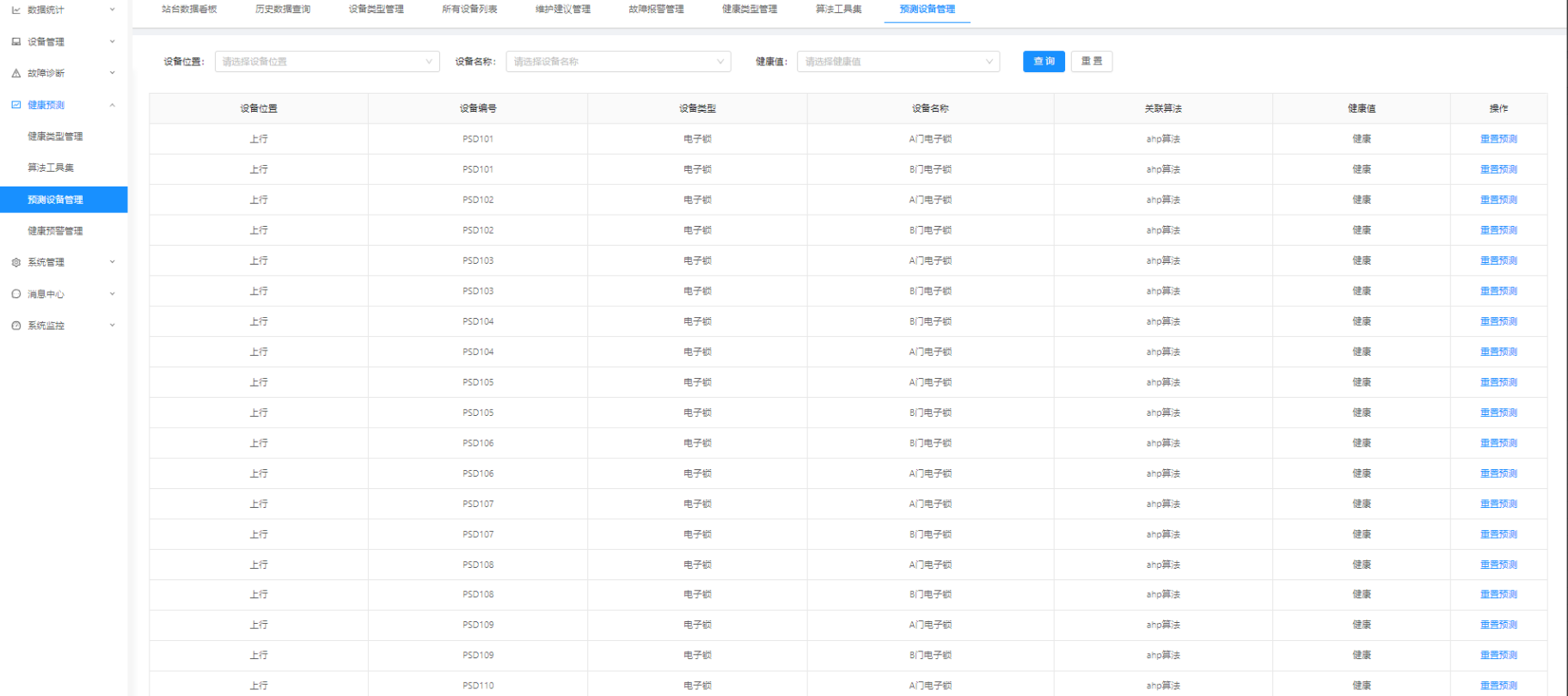This screenshot has width=1568, height=696.
Task: Switch to the 故障报警管理 tab
Action: click(x=656, y=9)
